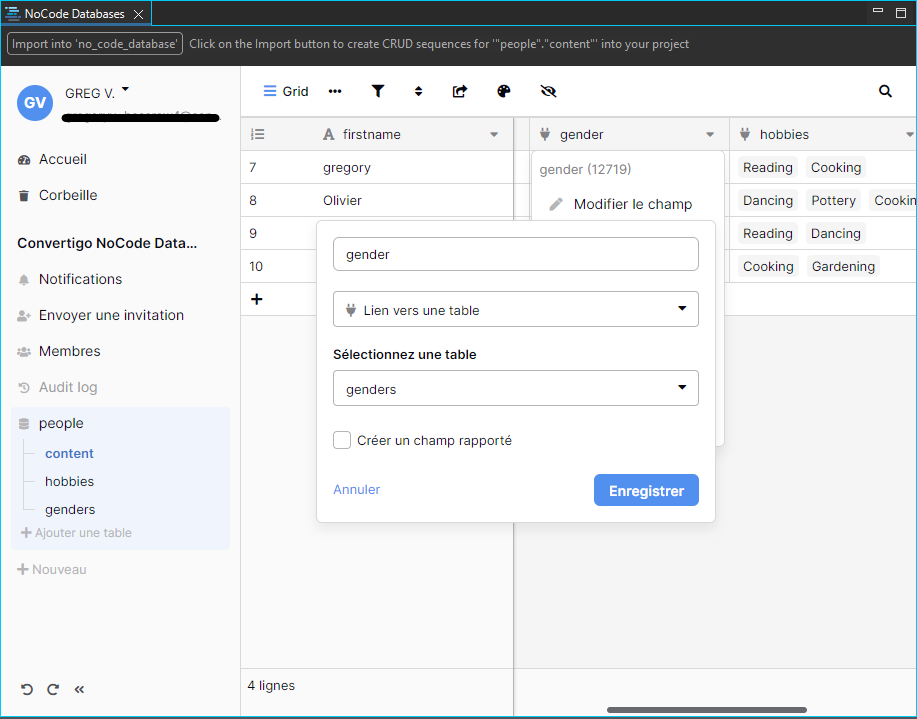Click the filter funnel icon in toolbar

pos(378,91)
